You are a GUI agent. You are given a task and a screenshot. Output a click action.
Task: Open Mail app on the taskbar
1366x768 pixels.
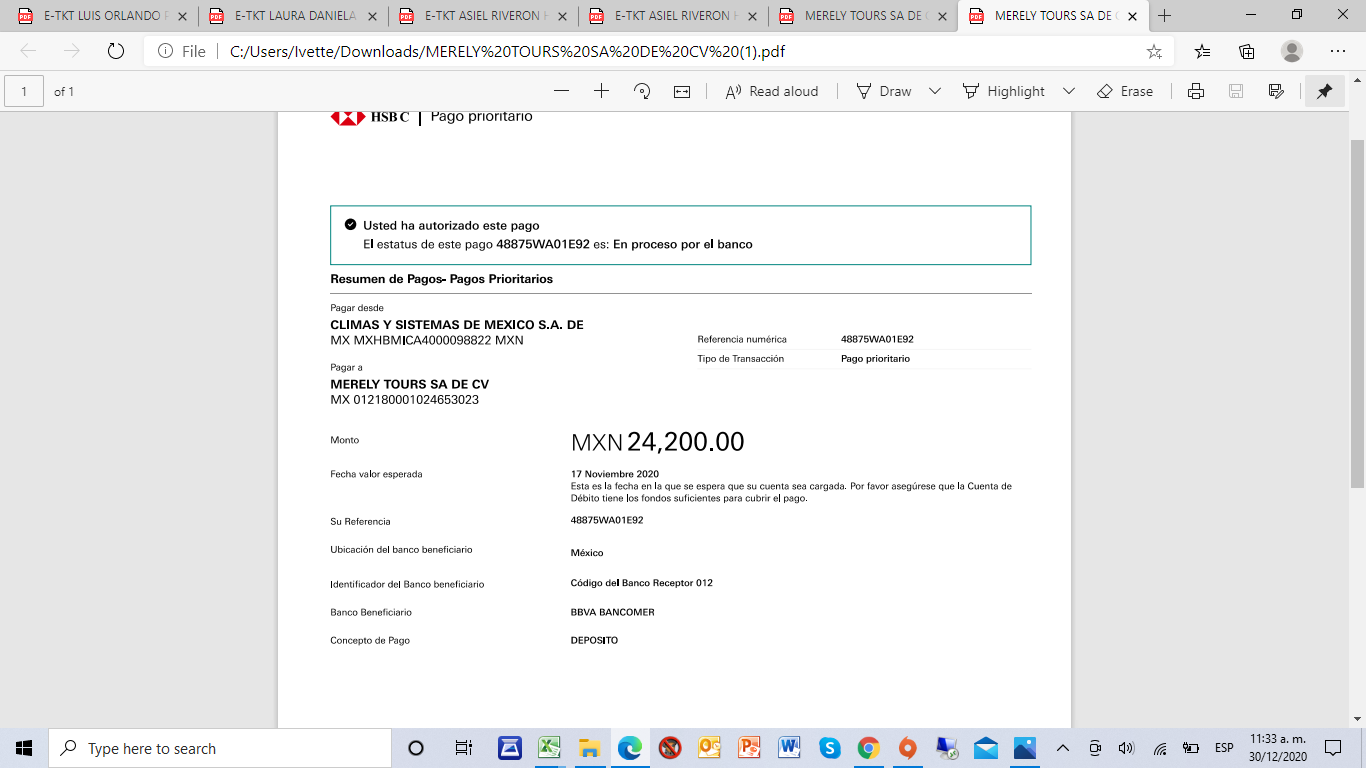(x=985, y=748)
